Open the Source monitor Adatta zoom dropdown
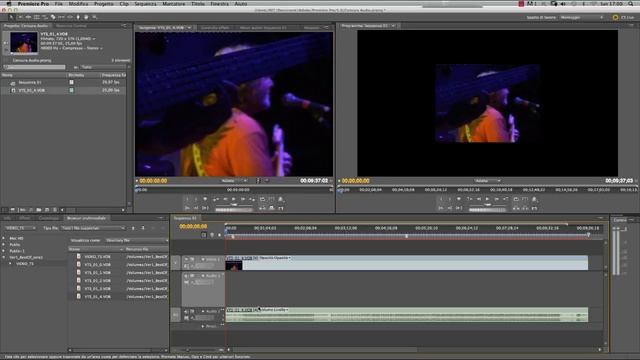Image resolution: width=640 pixels, height=360 pixels. (234, 180)
